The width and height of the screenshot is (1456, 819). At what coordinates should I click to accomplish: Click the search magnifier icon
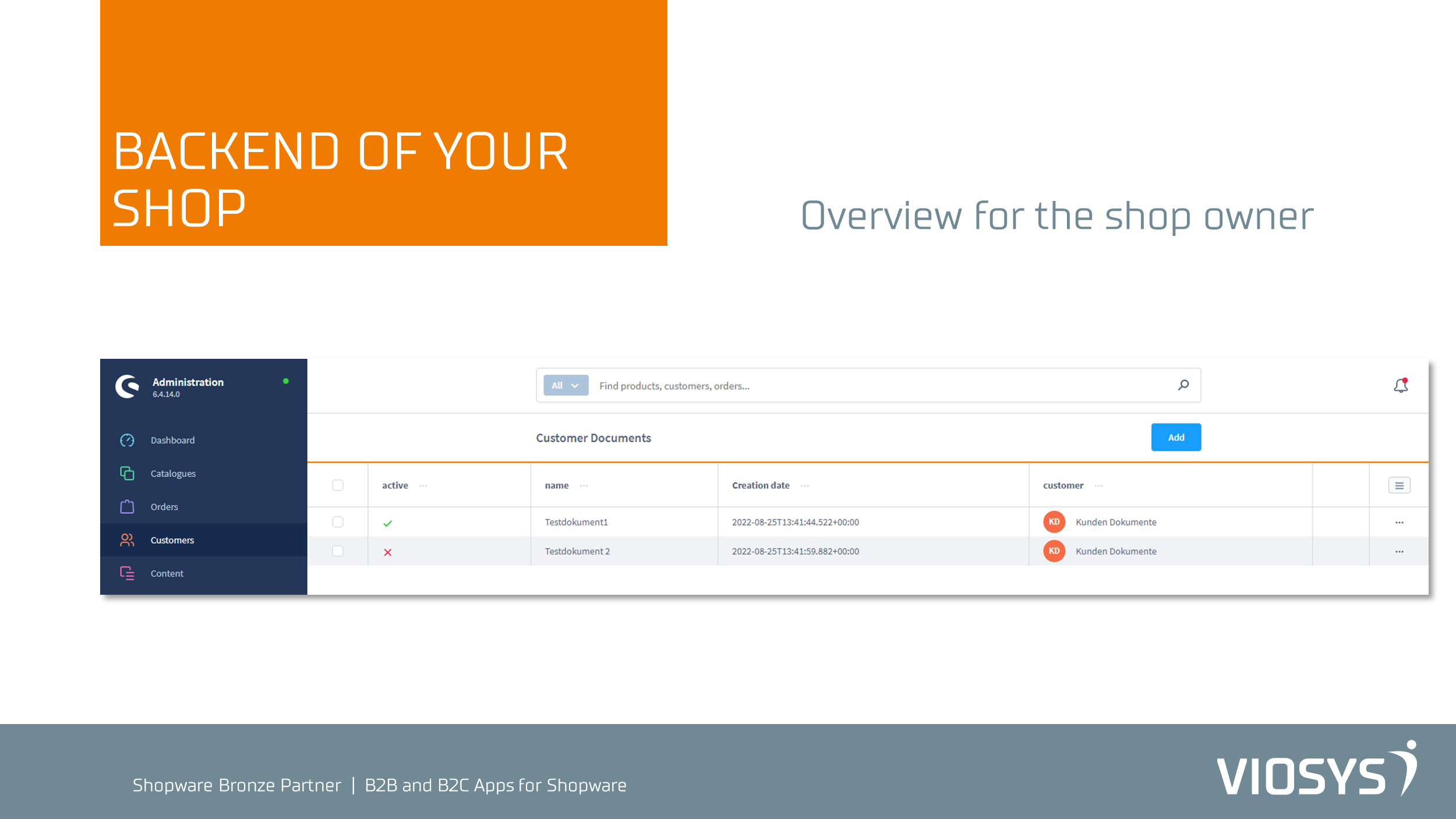pyautogui.click(x=1183, y=385)
